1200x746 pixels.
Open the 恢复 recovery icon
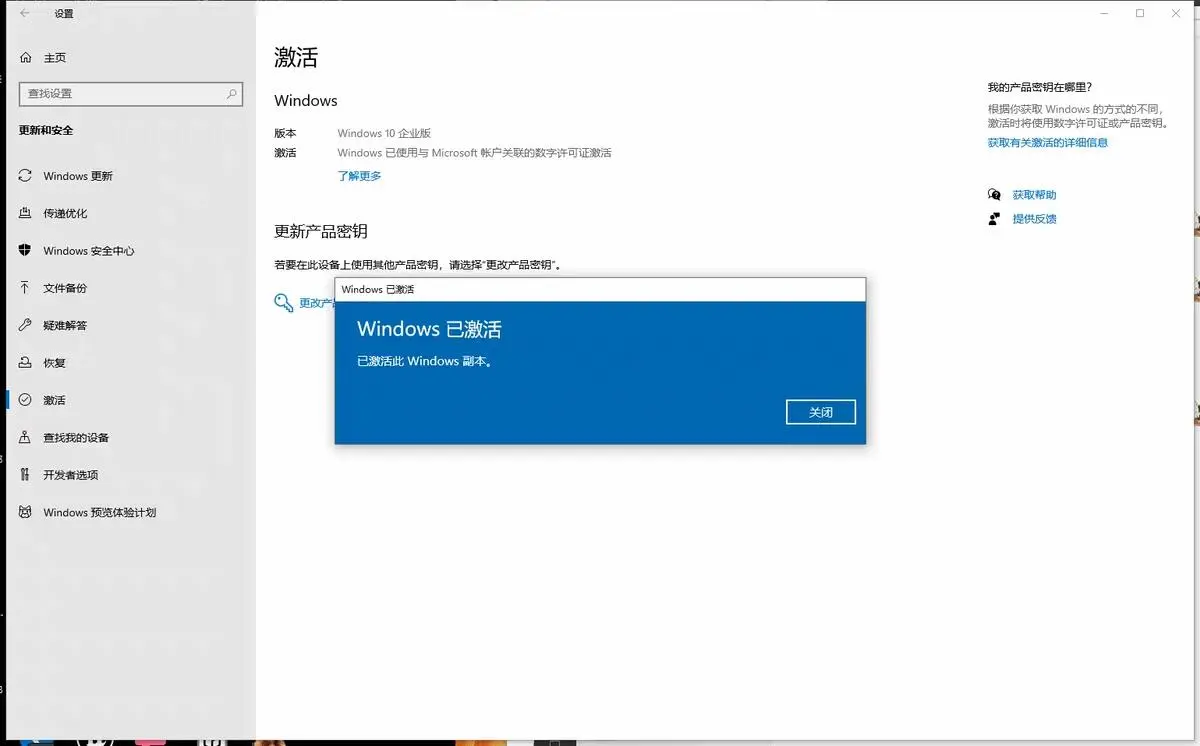coord(25,362)
